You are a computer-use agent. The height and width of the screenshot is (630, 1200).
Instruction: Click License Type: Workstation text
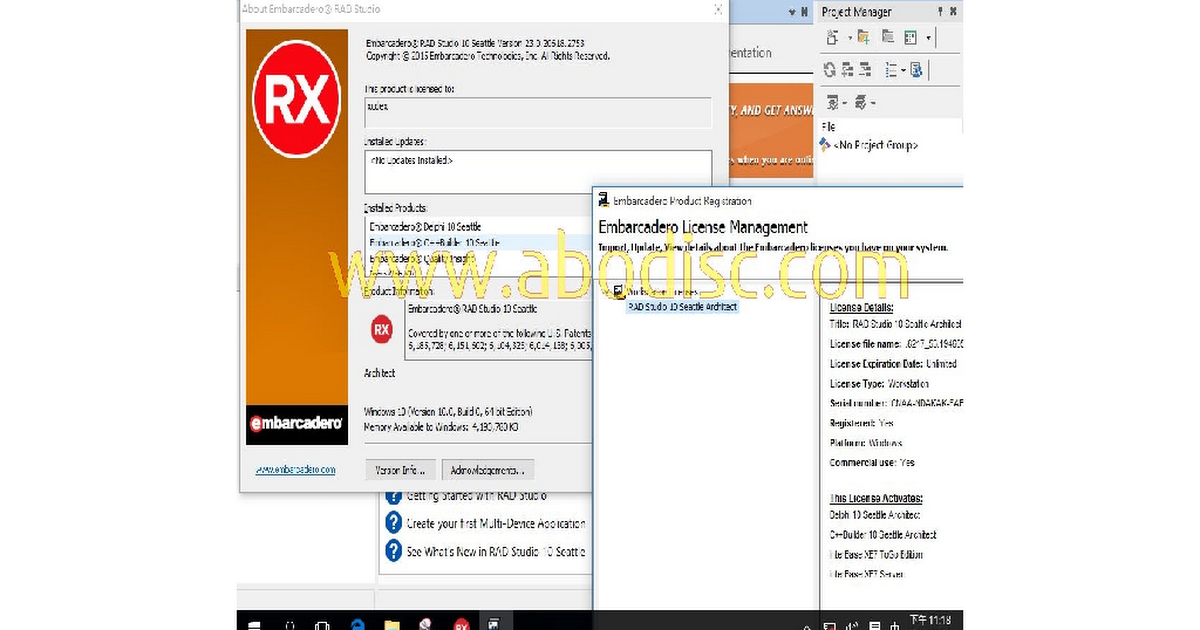(x=879, y=384)
